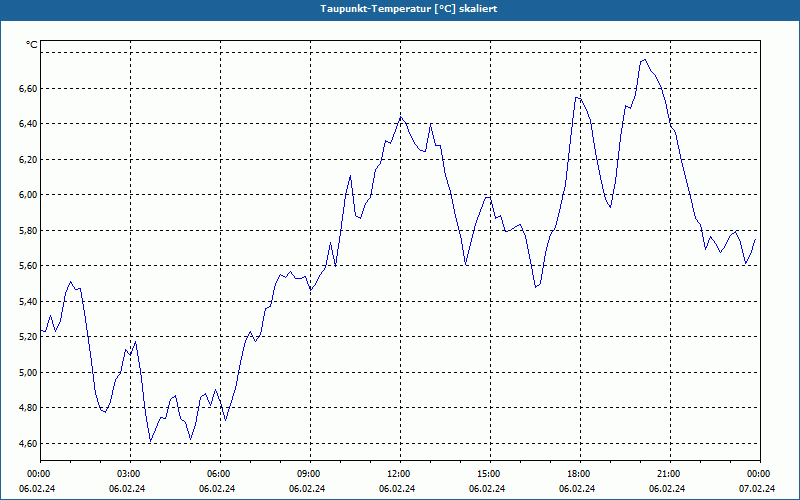The image size is (800, 500).
Task: Click the 6,00 y-axis value
Action: coord(28,194)
